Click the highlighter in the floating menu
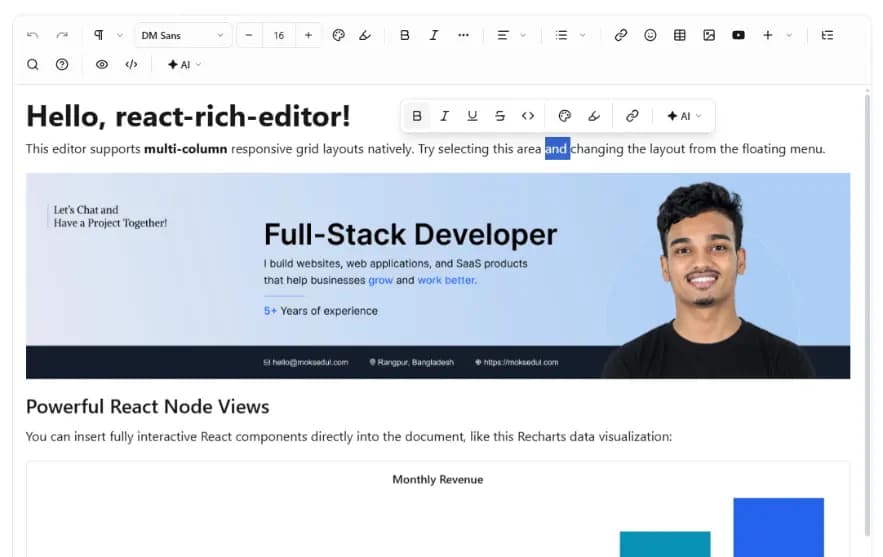 point(594,116)
